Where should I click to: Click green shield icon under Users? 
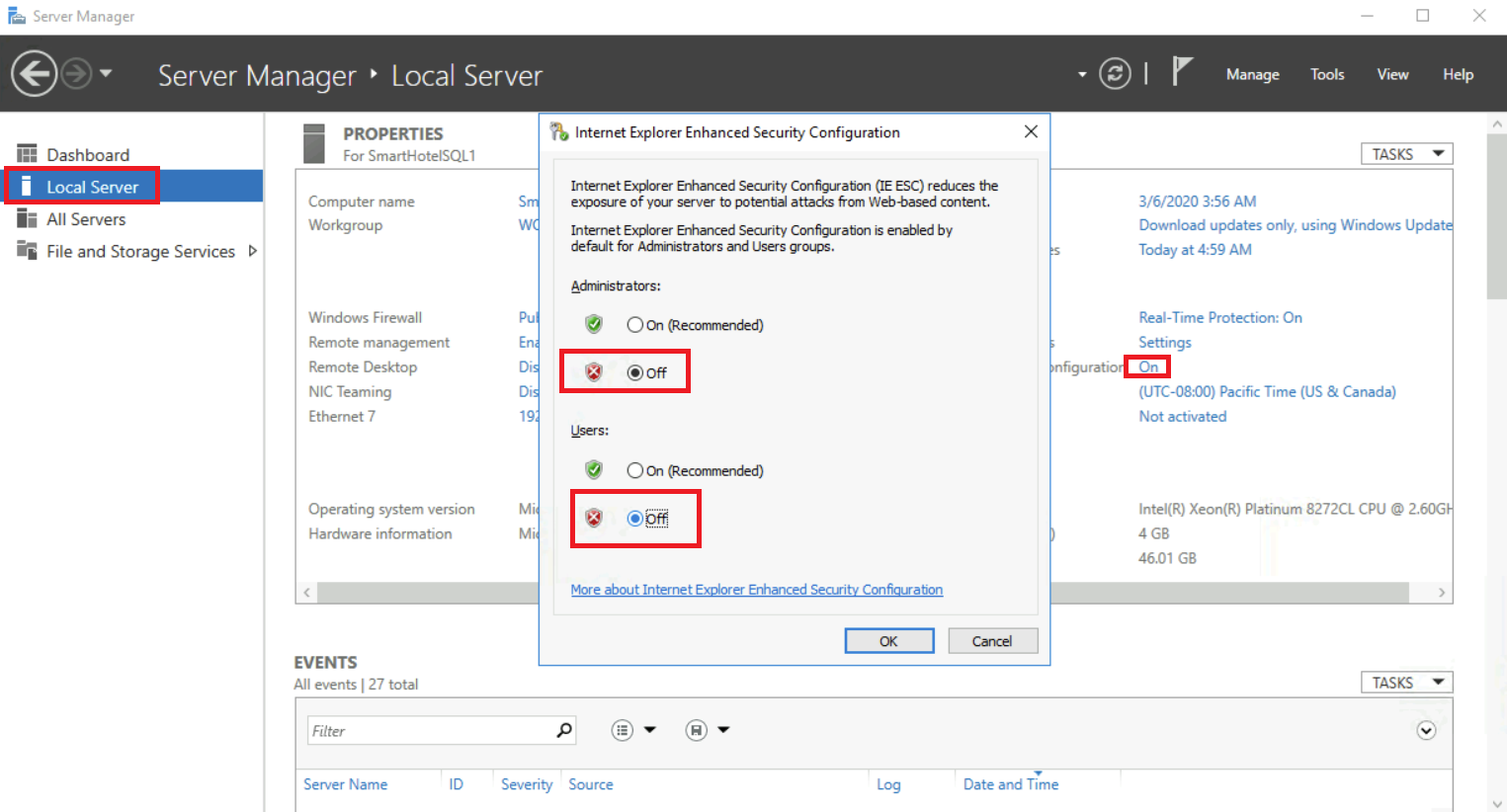pos(594,470)
